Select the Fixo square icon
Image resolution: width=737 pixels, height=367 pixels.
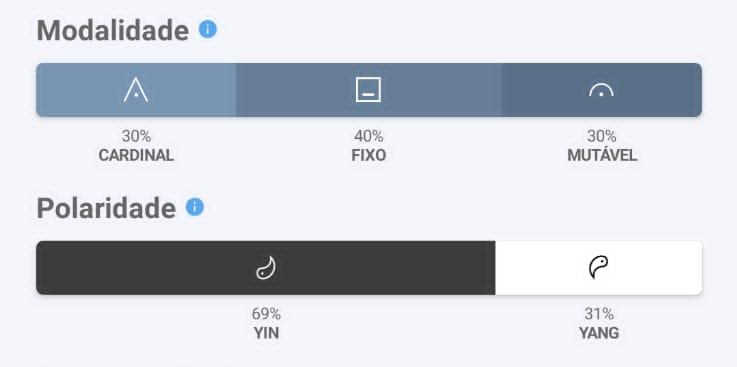pos(368,90)
